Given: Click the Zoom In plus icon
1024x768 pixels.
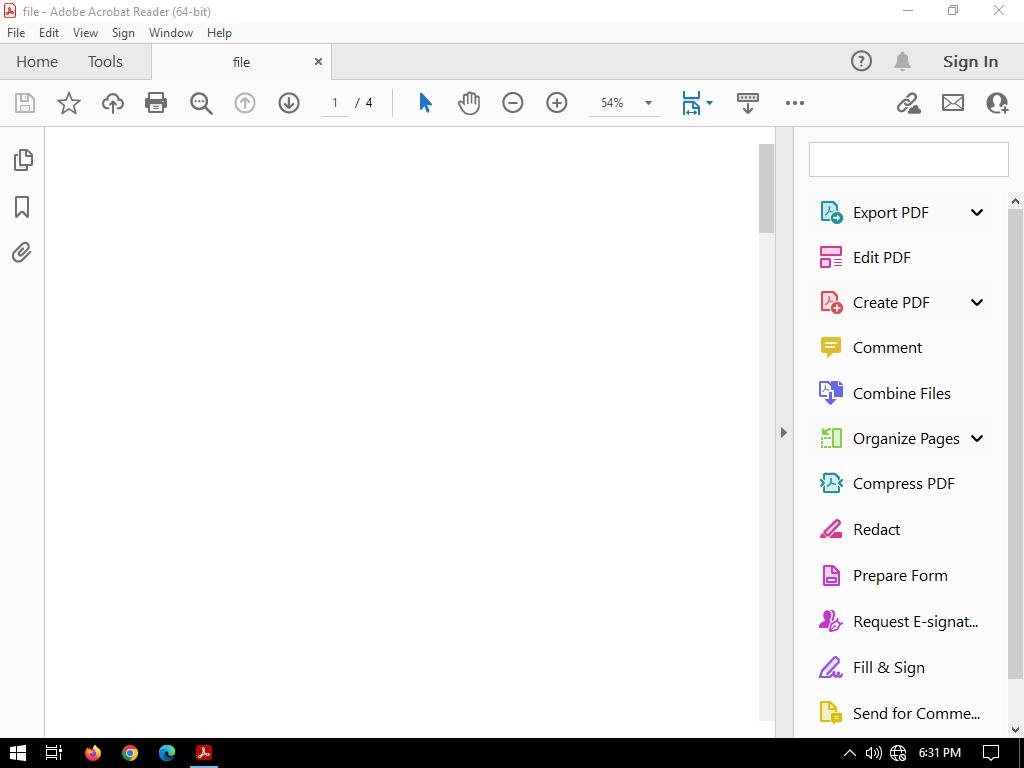Looking at the screenshot, I should tap(557, 103).
